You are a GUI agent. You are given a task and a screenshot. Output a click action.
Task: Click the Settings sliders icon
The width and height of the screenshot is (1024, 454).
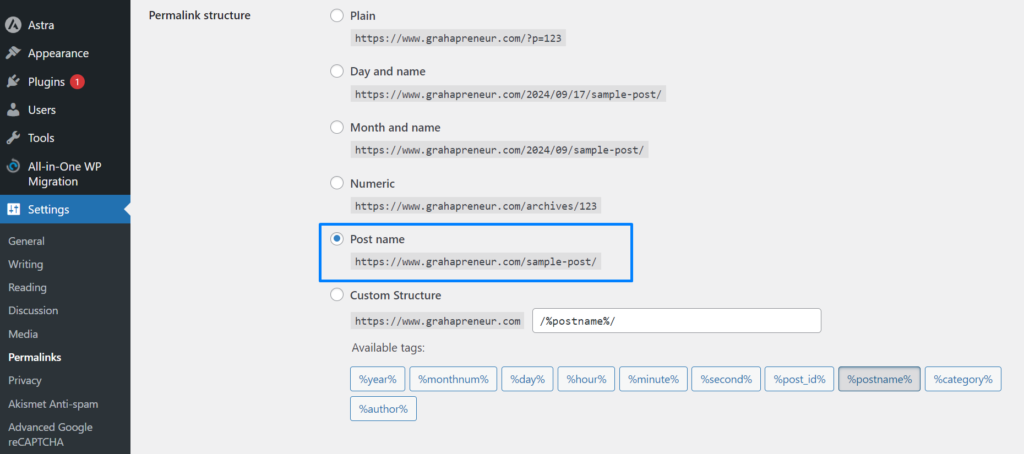point(13,210)
